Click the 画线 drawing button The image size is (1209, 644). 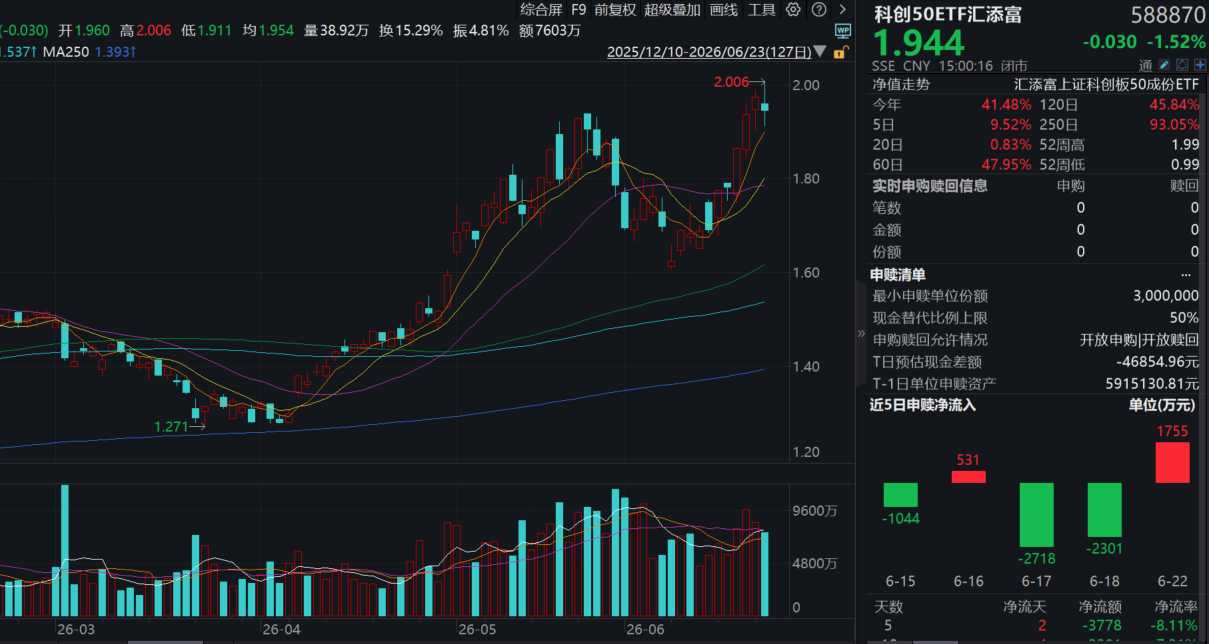[724, 9]
